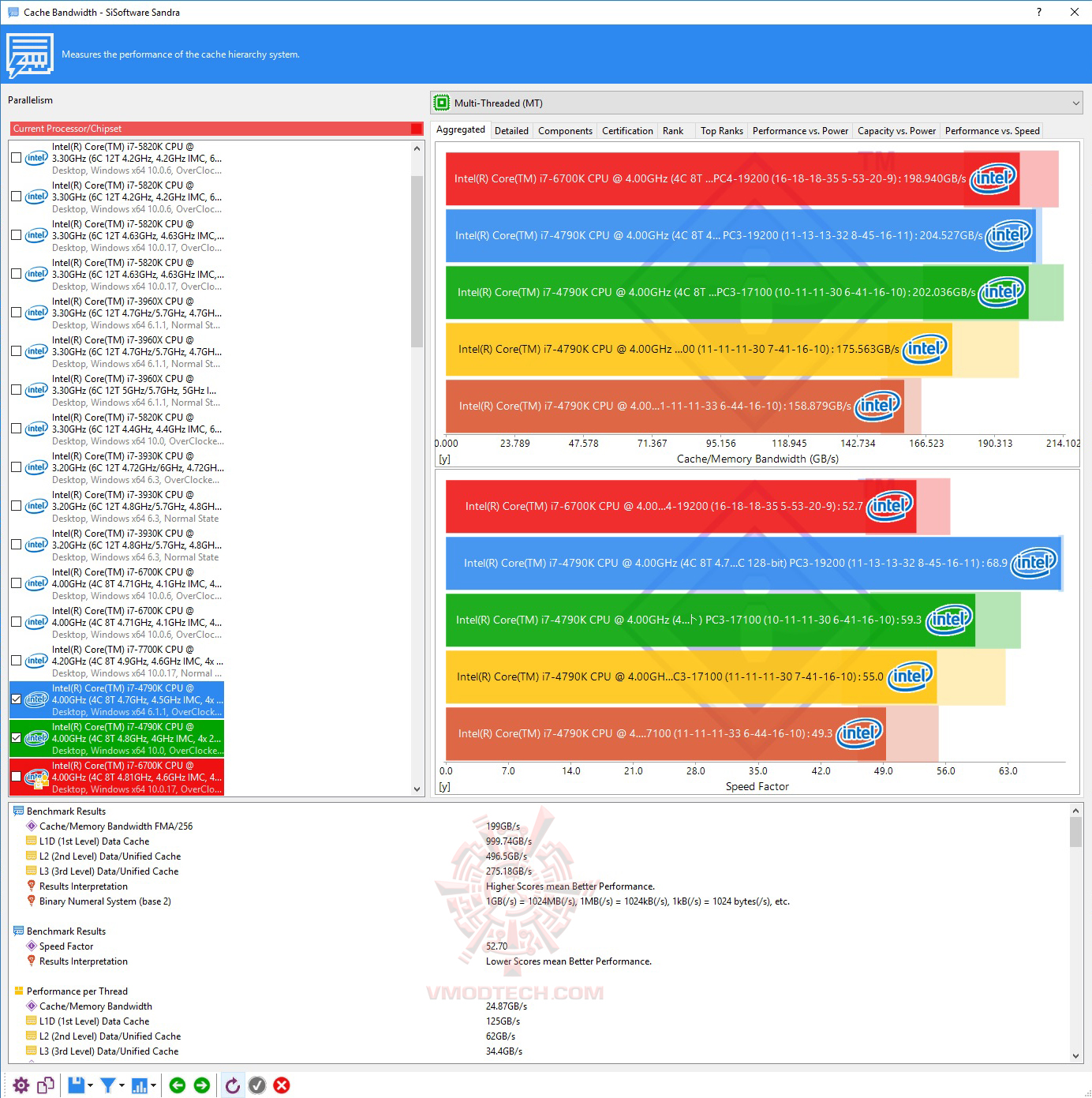This screenshot has height=1098, width=1092.
Task: Click the icon beside Performance per Thread
Action: pos(19,991)
